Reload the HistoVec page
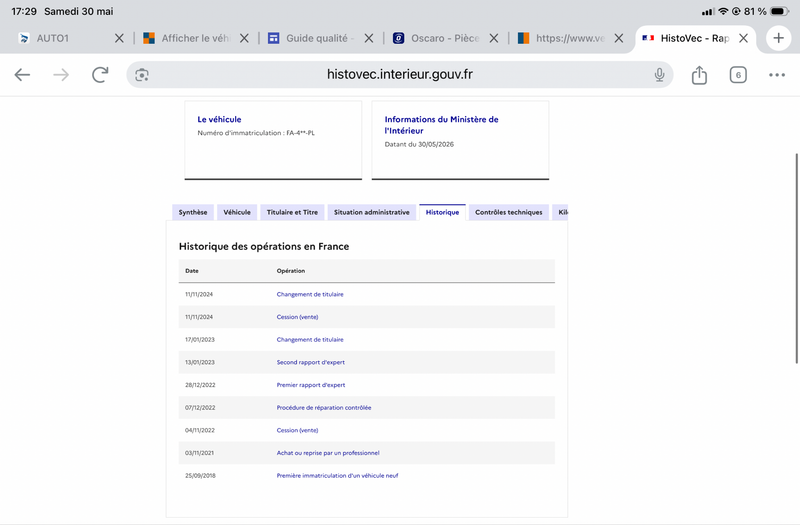The width and height of the screenshot is (800, 525). pos(100,75)
